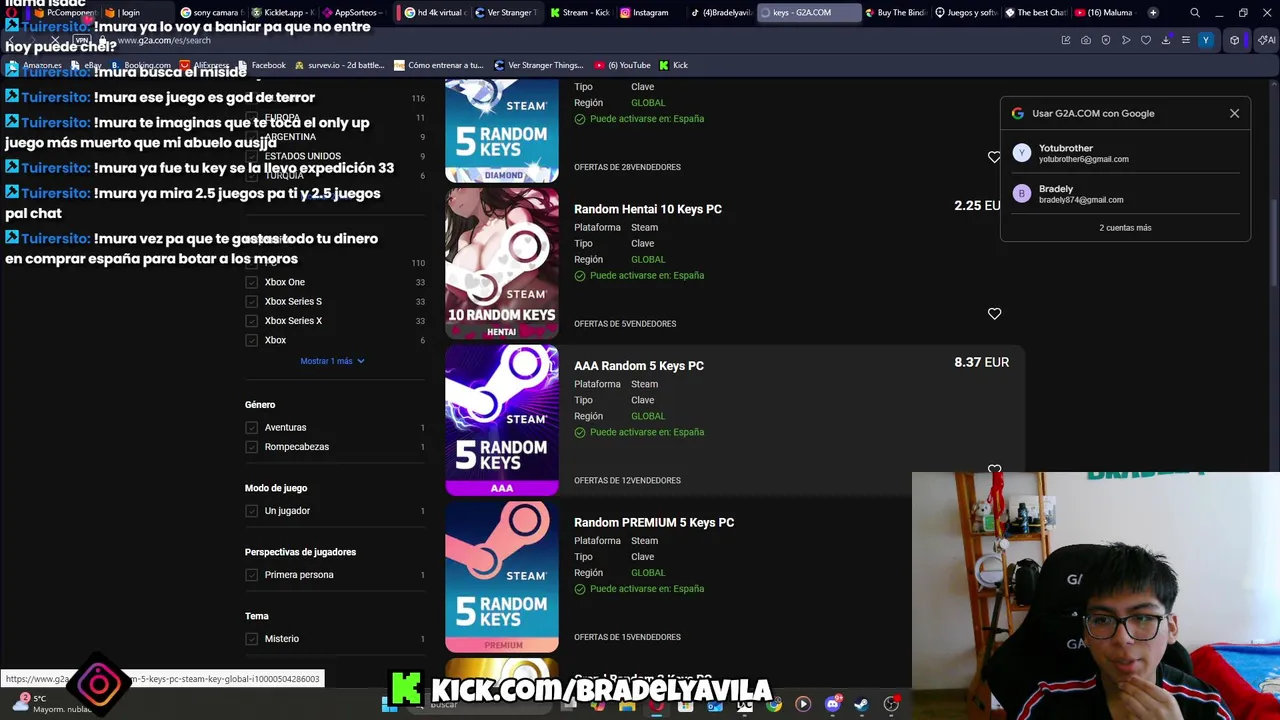The height and width of the screenshot is (720, 1280).
Task: Open the tab search magnifier
Action: pos(1195,13)
